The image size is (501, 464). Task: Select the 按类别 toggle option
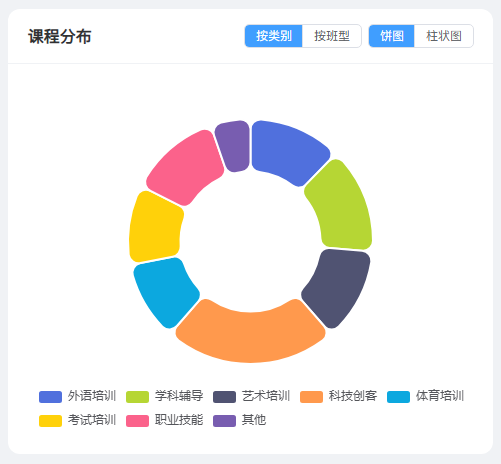(x=274, y=36)
